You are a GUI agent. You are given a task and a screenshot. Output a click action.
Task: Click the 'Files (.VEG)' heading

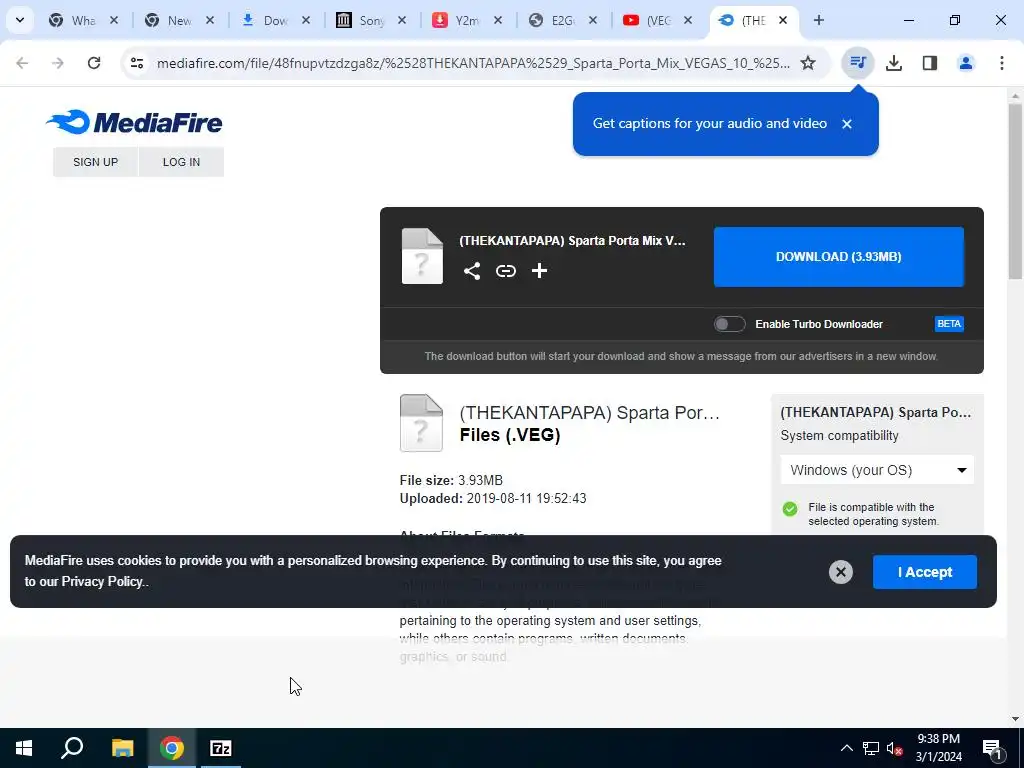tap(510, 435)
